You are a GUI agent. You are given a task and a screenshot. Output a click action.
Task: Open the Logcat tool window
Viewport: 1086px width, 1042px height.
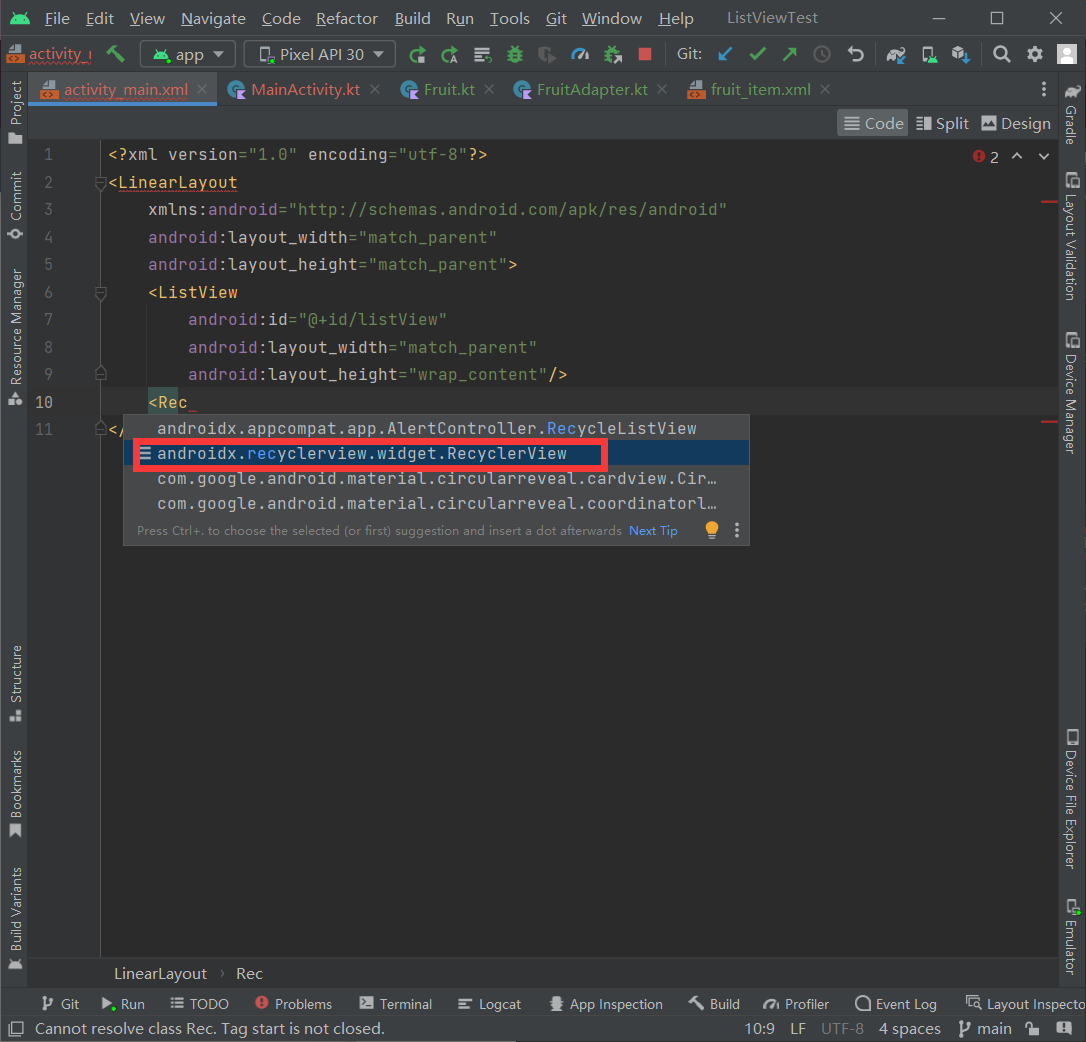(489, 1004)
